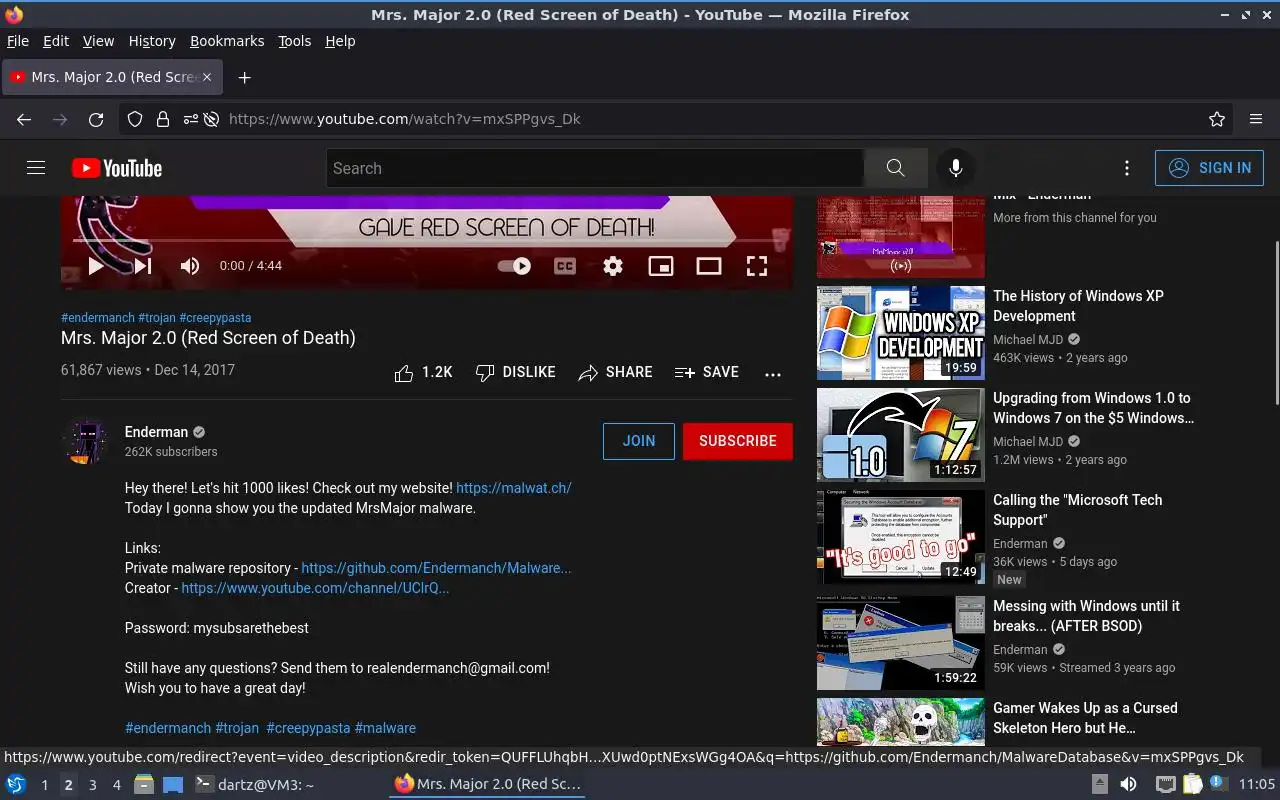Open Firefox View menu
The height and width of the screenshot is (800, 1280).
[98, 41]
